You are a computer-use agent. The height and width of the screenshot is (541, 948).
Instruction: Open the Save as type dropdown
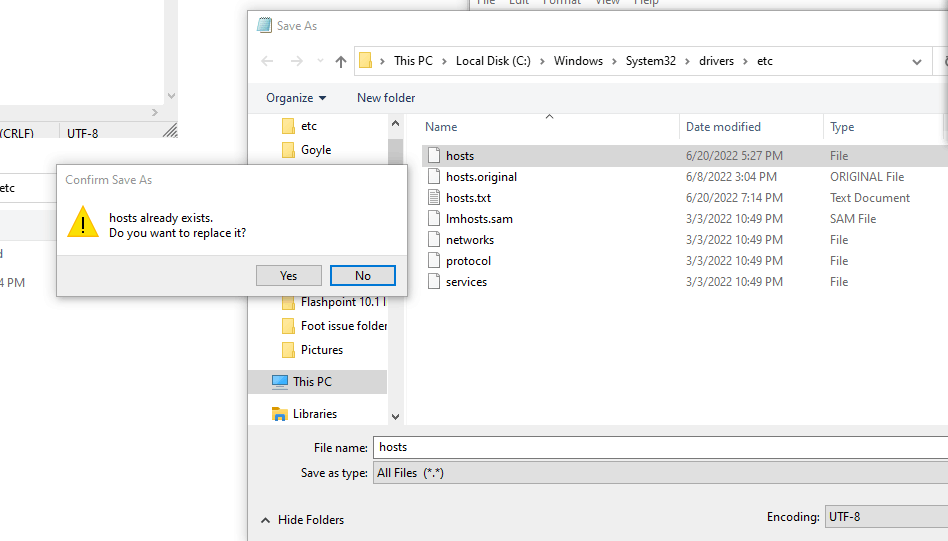point(660,473)
